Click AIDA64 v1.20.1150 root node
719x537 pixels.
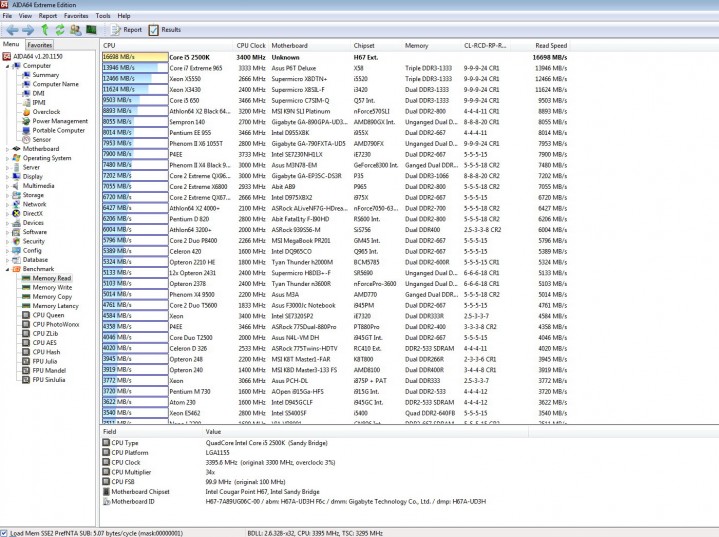pyautogui.click(x=38, y=56)
